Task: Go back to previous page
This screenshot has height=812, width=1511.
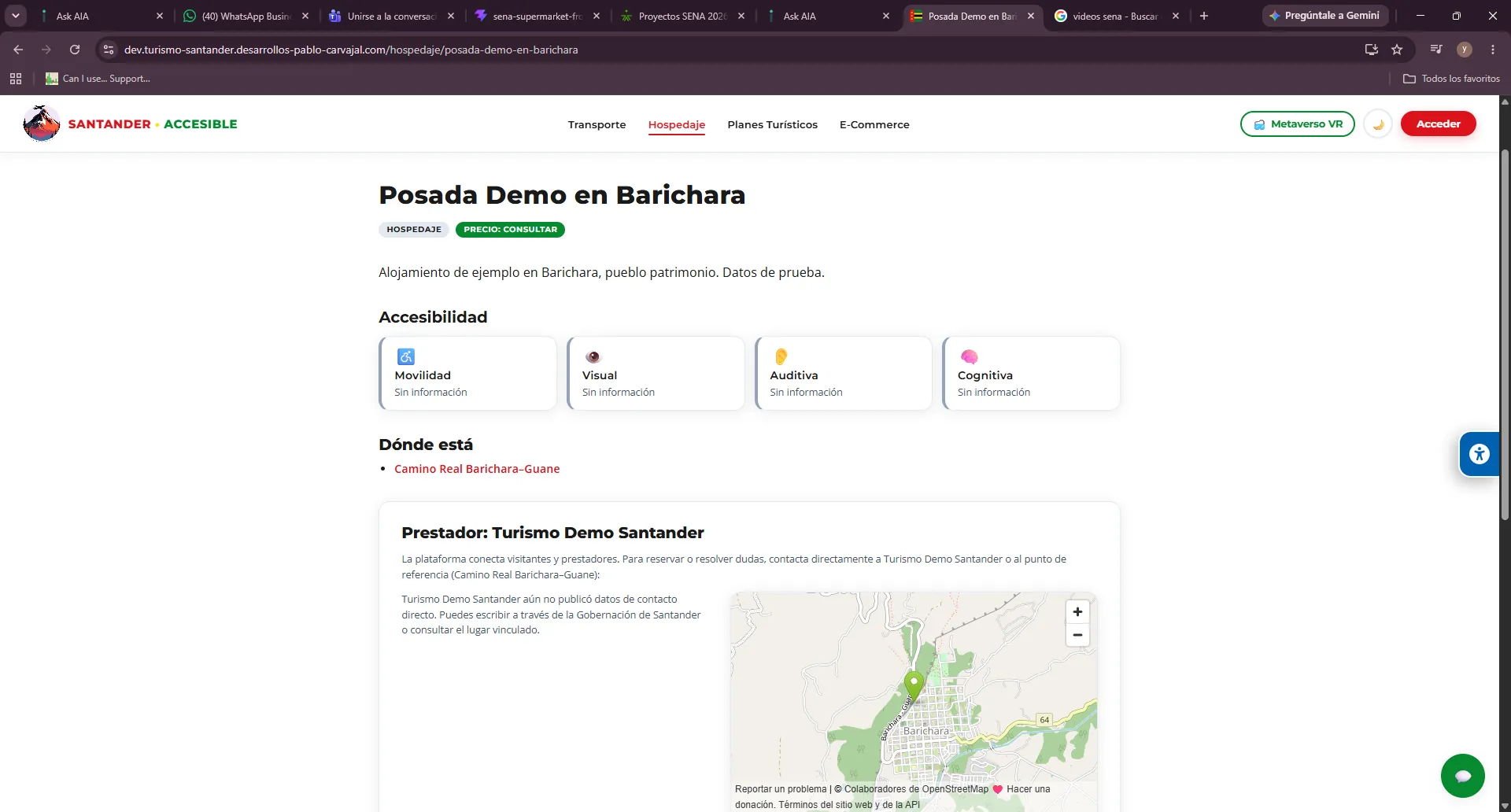Action: click(18, 50)
